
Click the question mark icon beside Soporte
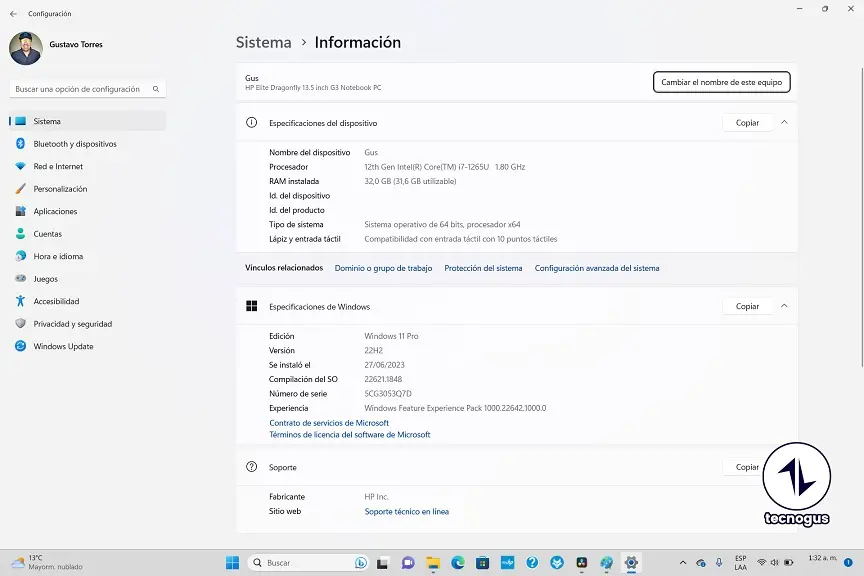251,467
